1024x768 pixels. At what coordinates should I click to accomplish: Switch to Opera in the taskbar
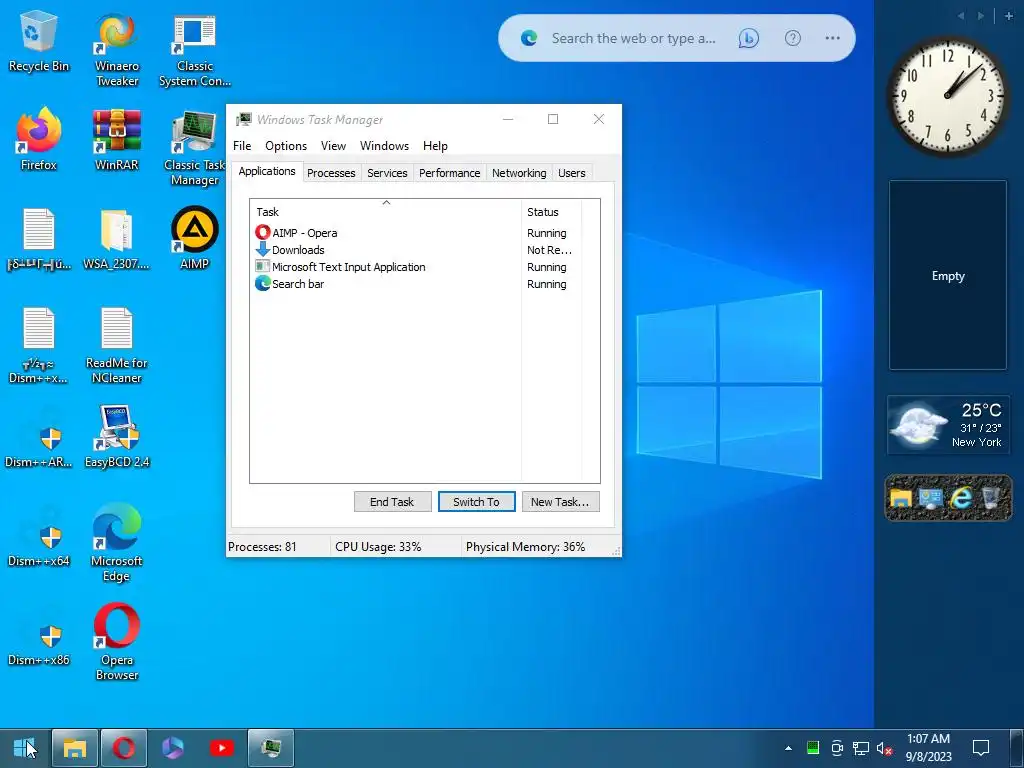tap(123, 748)
